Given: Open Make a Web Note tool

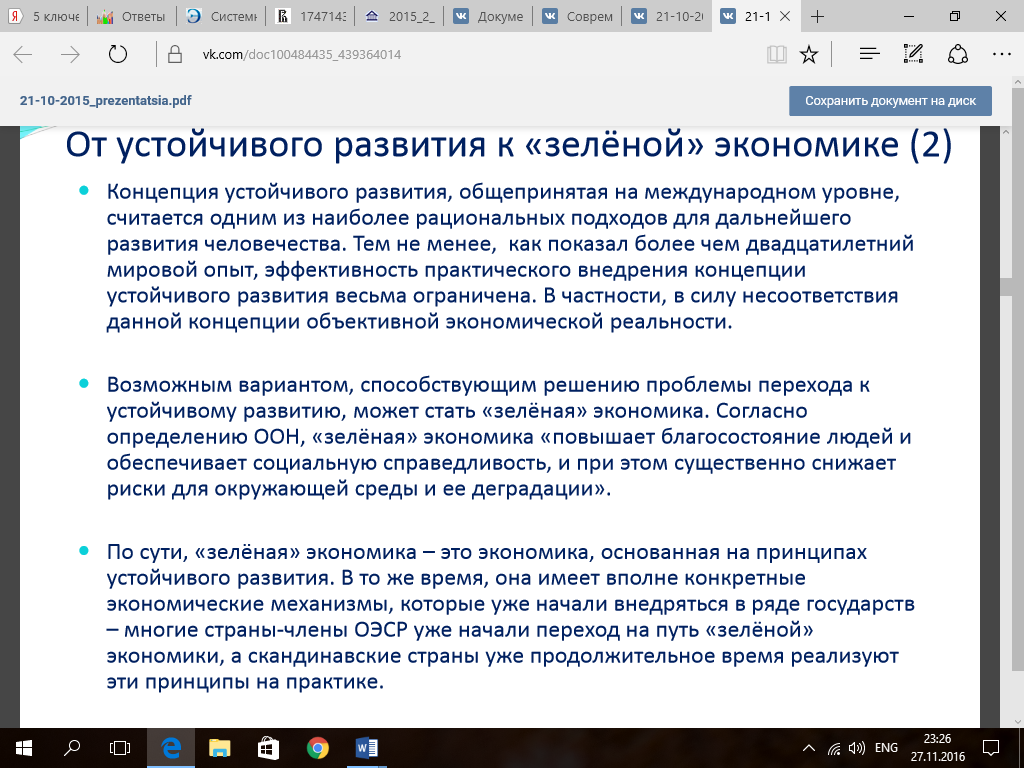Looking at the screenshot, I should coord(913,55).
